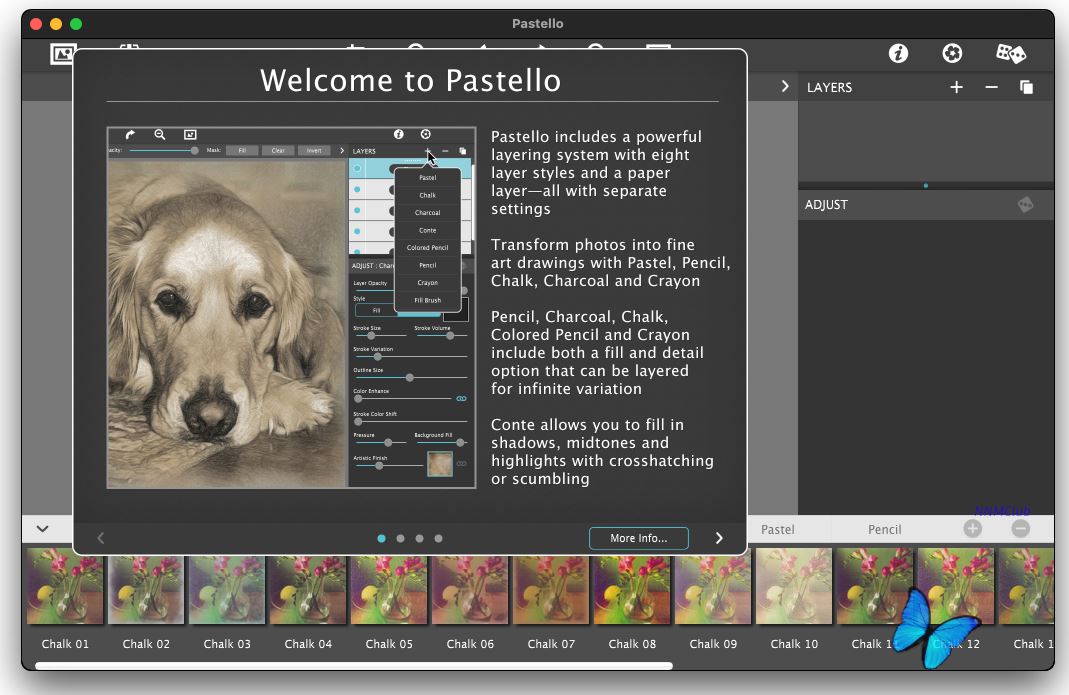The height and width of the screenshot is (695, 1069).
Task: Select the Chalk 06 preset thumbnail
Action: coord(470,587)
